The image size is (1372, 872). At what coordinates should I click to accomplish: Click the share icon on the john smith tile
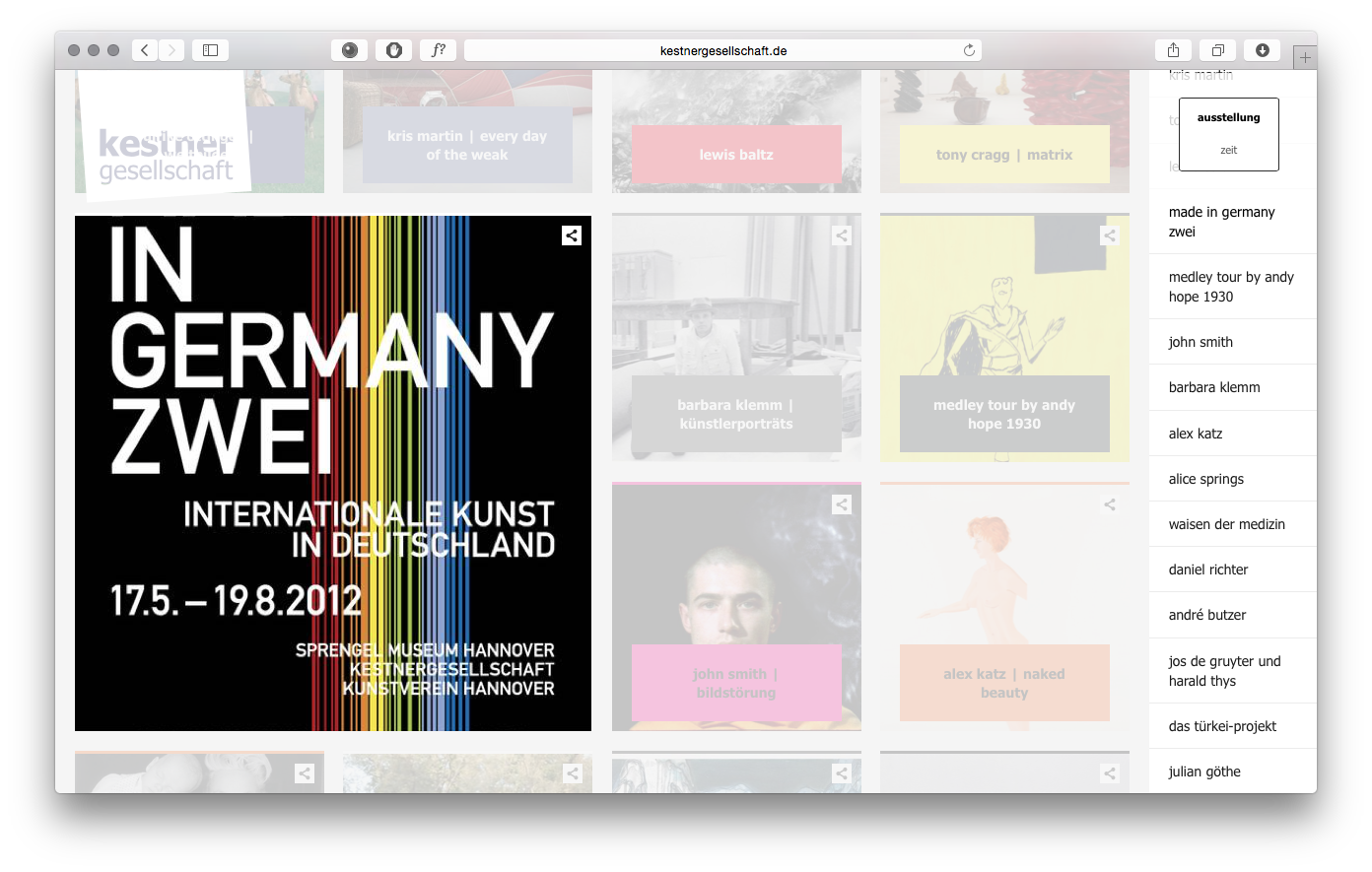tap(842, 504)
